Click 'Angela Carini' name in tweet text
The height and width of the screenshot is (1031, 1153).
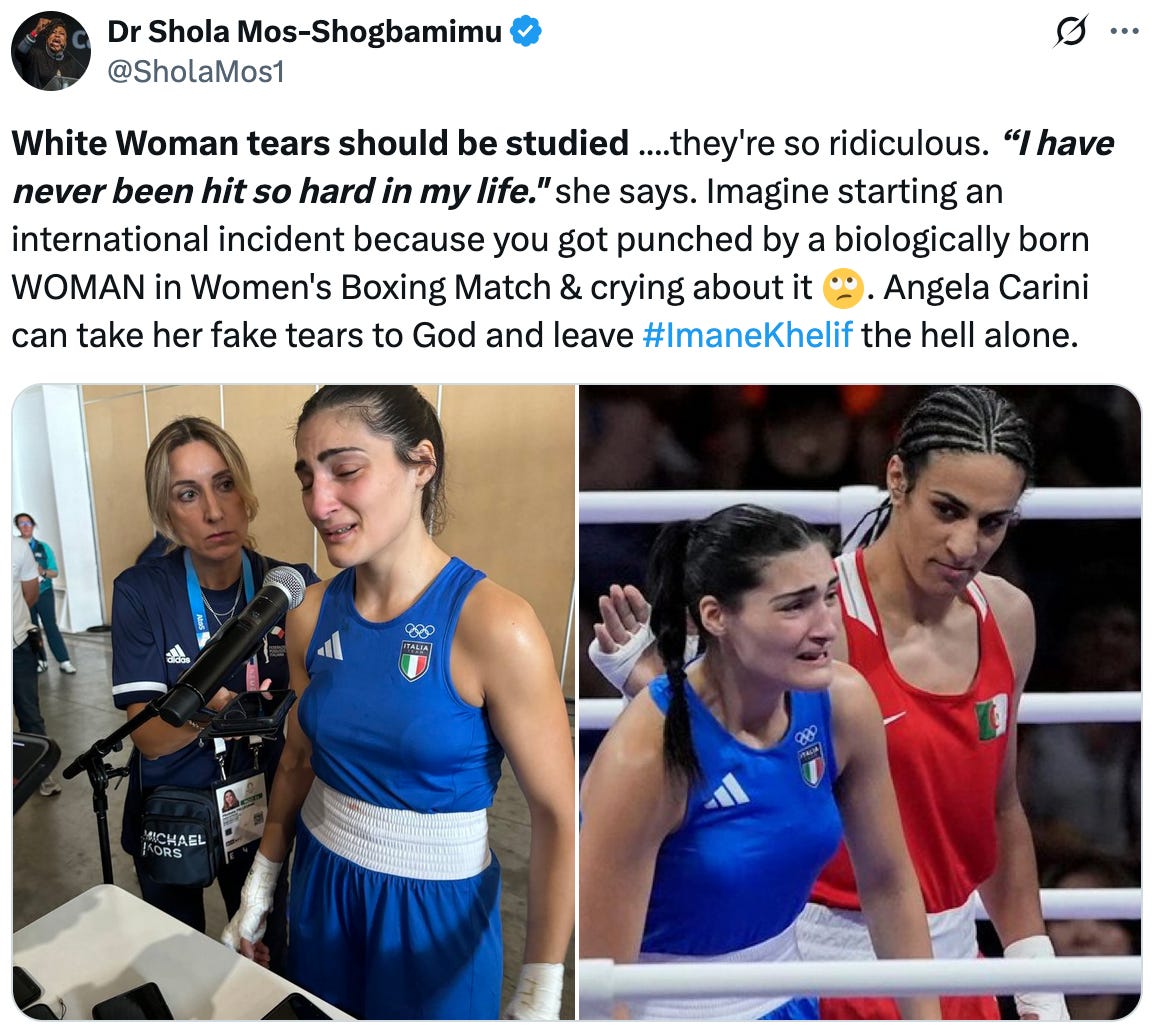click(985, 288)
